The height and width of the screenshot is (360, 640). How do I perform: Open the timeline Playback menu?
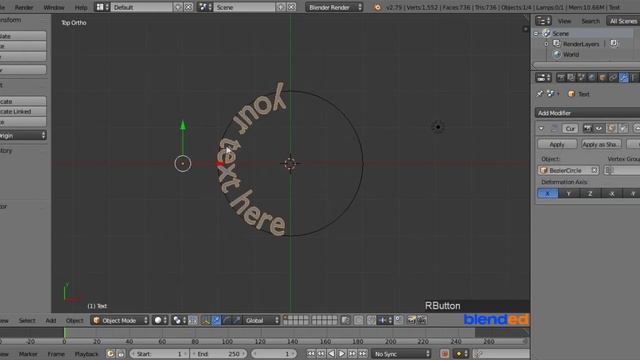pyautogui.click(x=86, y=354)
